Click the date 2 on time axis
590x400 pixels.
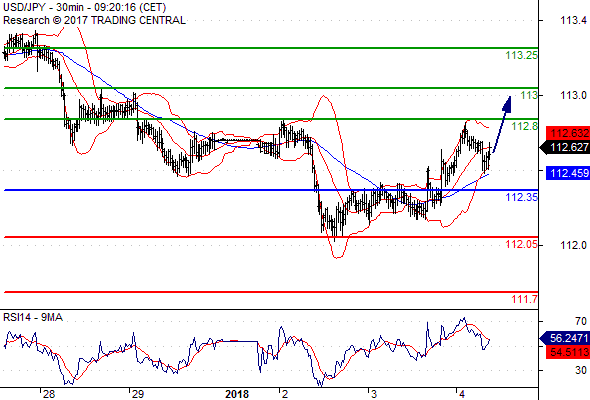point(285,394)
